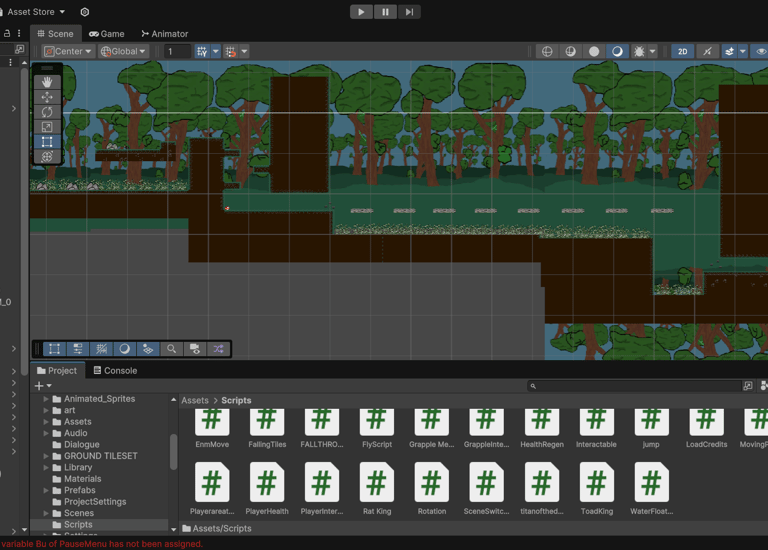Select the Rotate tool
Image resolution: width=768 pixels, height=550 pixels.
pyautogui.click(x=47, y=112)
